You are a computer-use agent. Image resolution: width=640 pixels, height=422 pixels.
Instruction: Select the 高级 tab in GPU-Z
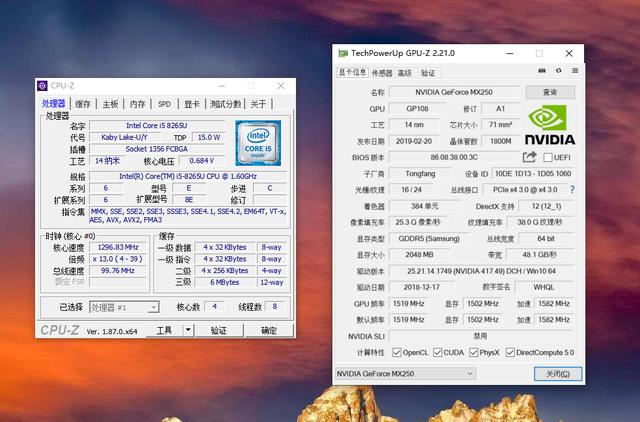(404, 73)
